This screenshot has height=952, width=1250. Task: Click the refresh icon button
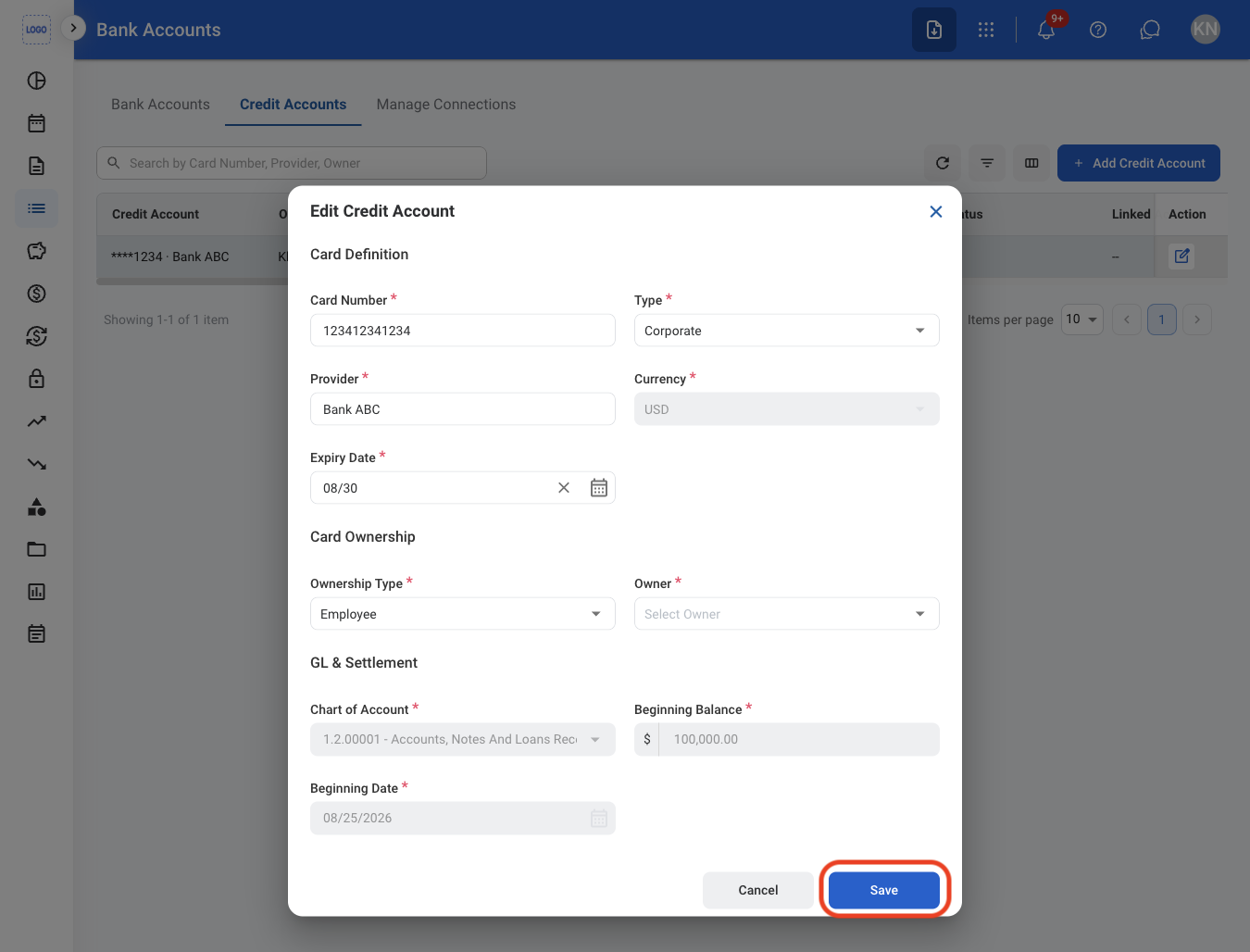click(943, 163)
